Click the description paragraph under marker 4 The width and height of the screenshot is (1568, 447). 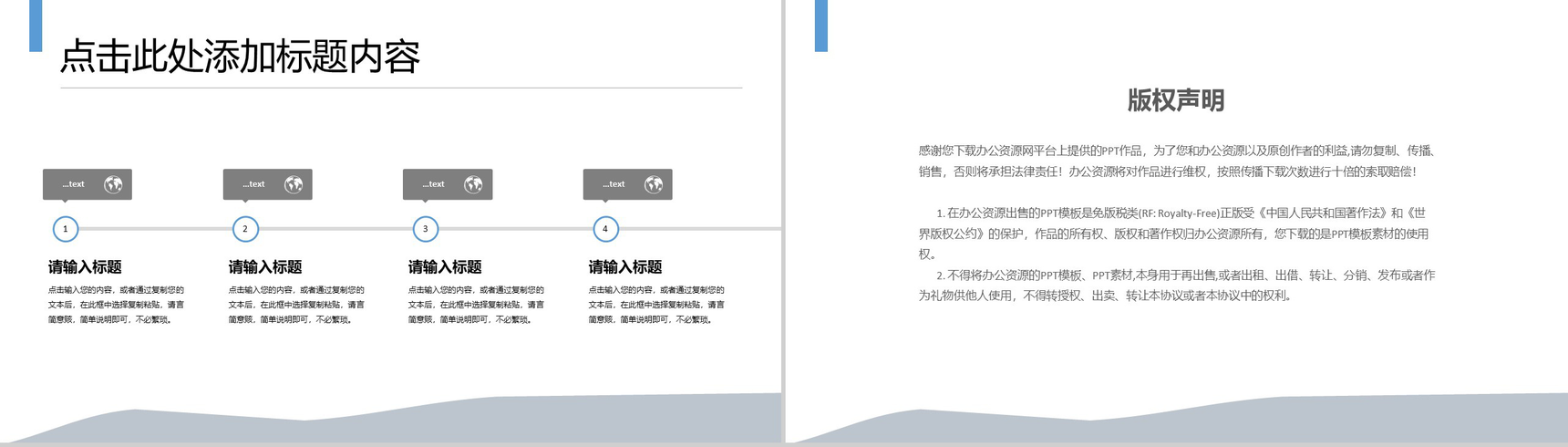pyautogui.click(x=656, y=305)
